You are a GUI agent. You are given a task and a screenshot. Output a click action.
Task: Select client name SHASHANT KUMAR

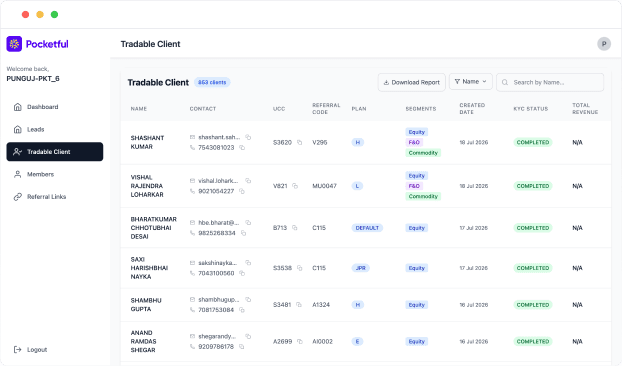(x=147, y=142)
